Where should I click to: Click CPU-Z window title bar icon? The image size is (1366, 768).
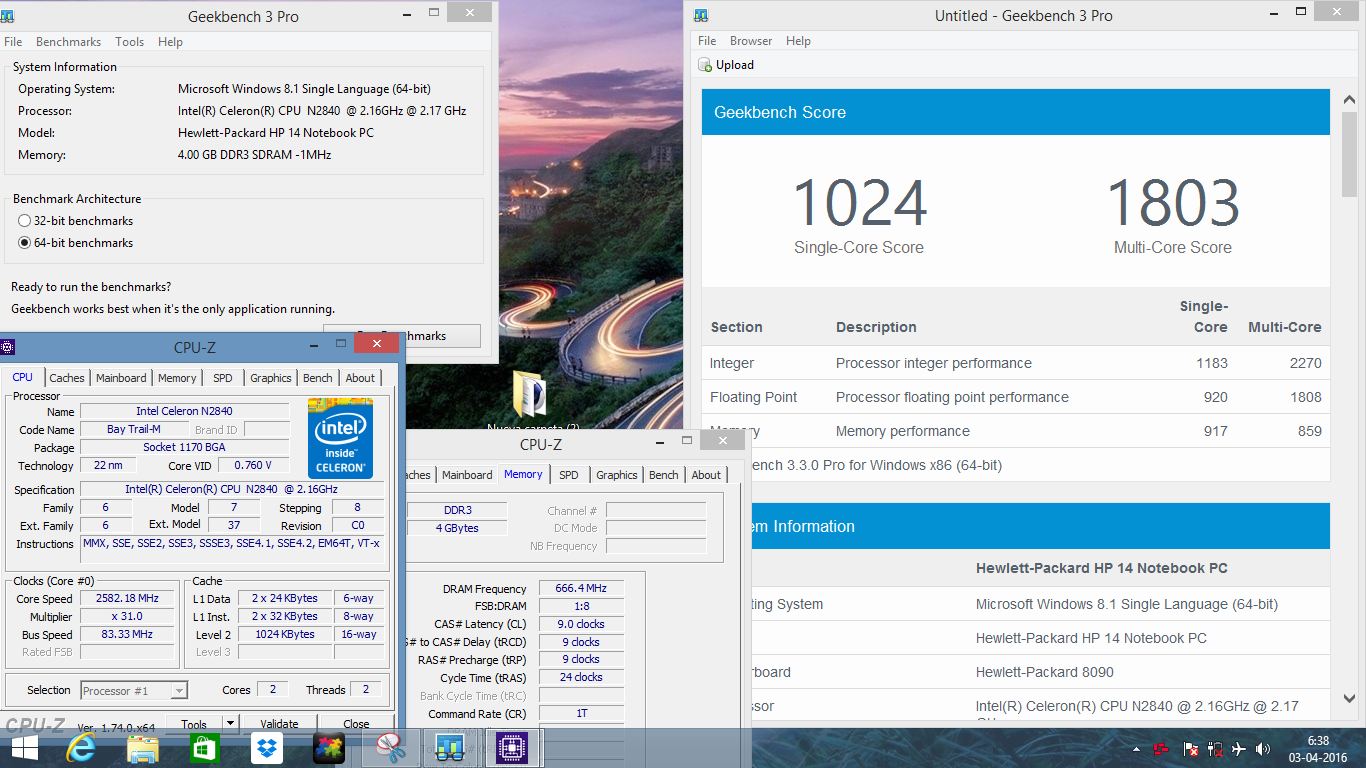pyautogui.click(x=8, y=347)
